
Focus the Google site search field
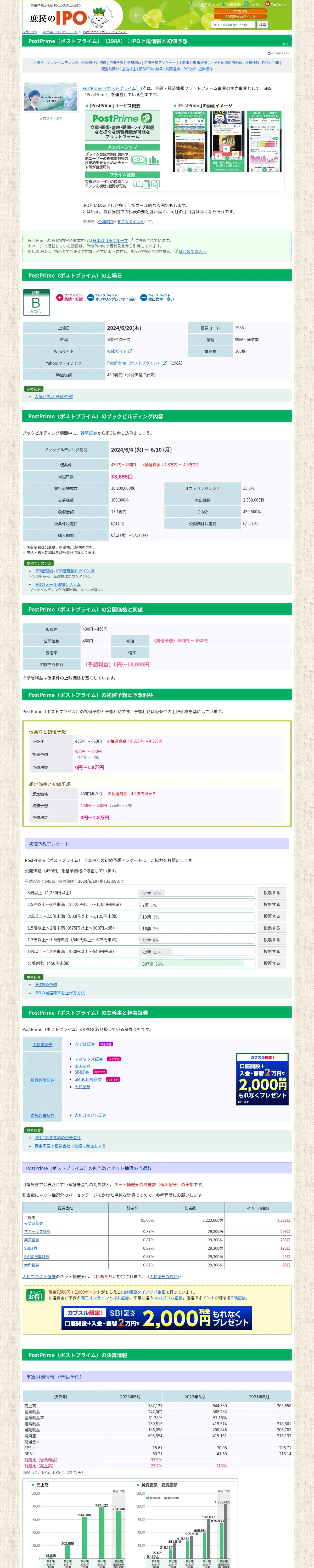point(233,25)
